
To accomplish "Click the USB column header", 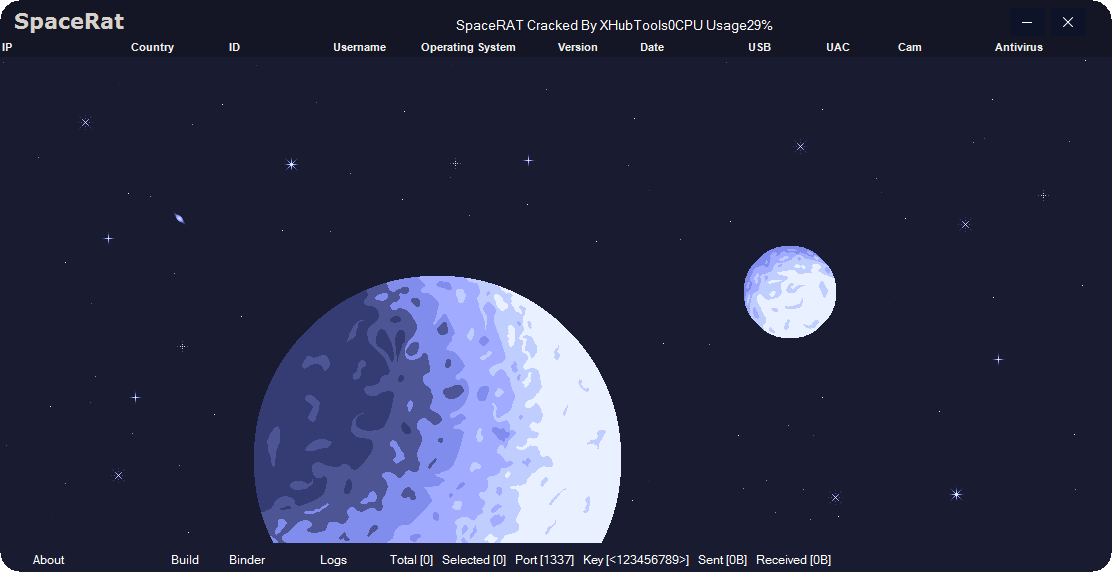I will tap(759, 47).
